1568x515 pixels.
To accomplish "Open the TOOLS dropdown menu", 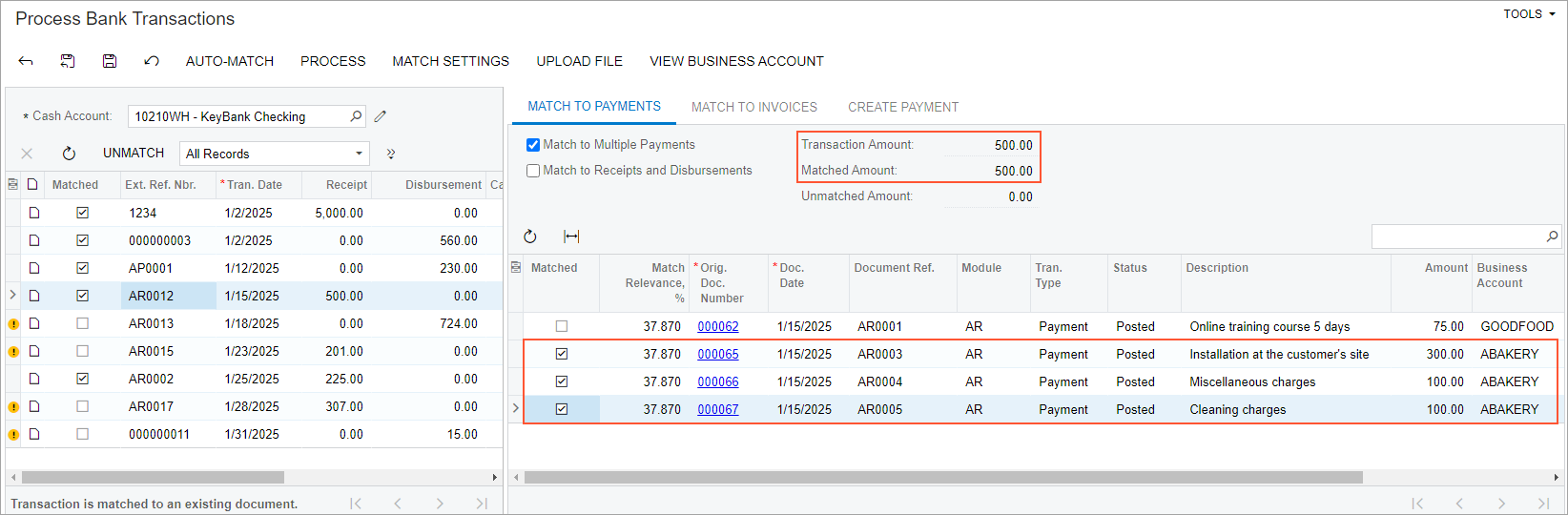I will click(x=1529, y=14).
